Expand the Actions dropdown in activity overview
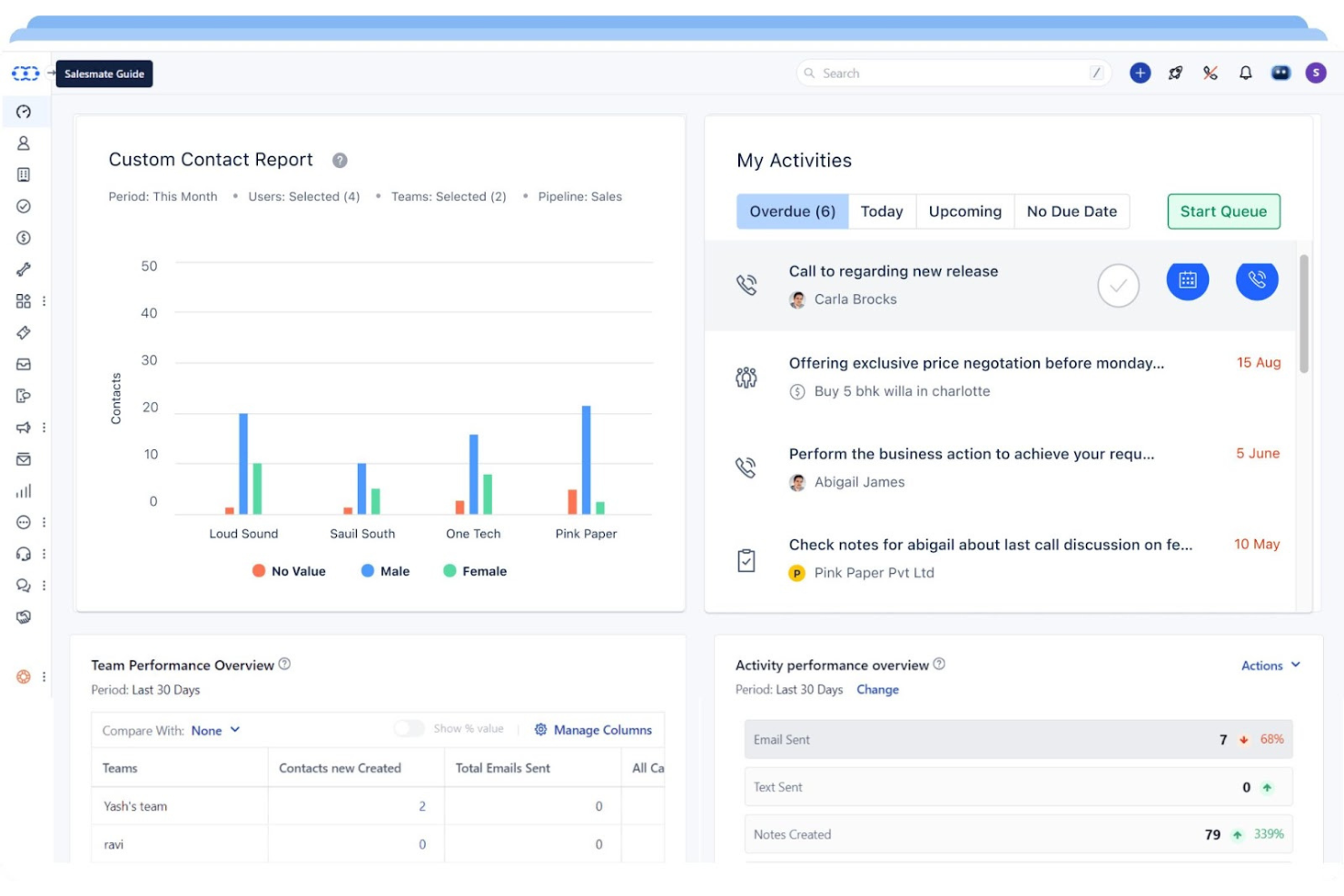This screenshot has height=896, width=1344. point(1270,665)
